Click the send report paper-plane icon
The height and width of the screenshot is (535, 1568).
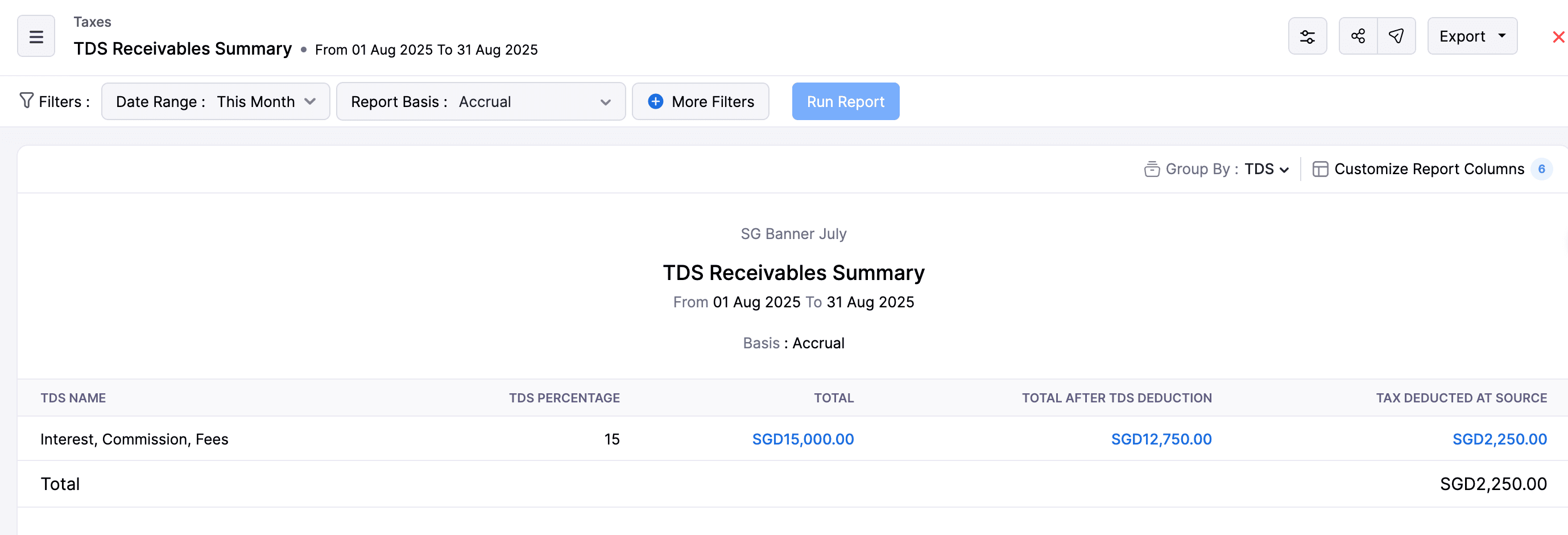[1396, 36]
